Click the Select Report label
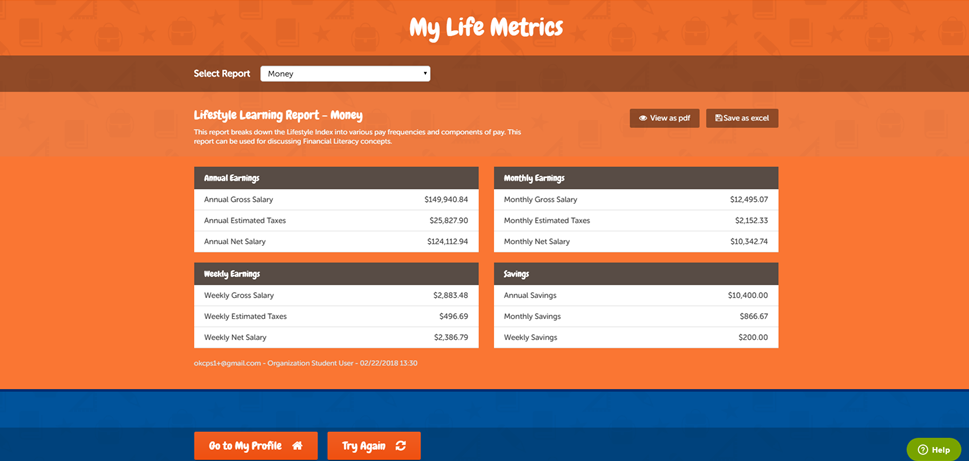 tap(222, 74)
